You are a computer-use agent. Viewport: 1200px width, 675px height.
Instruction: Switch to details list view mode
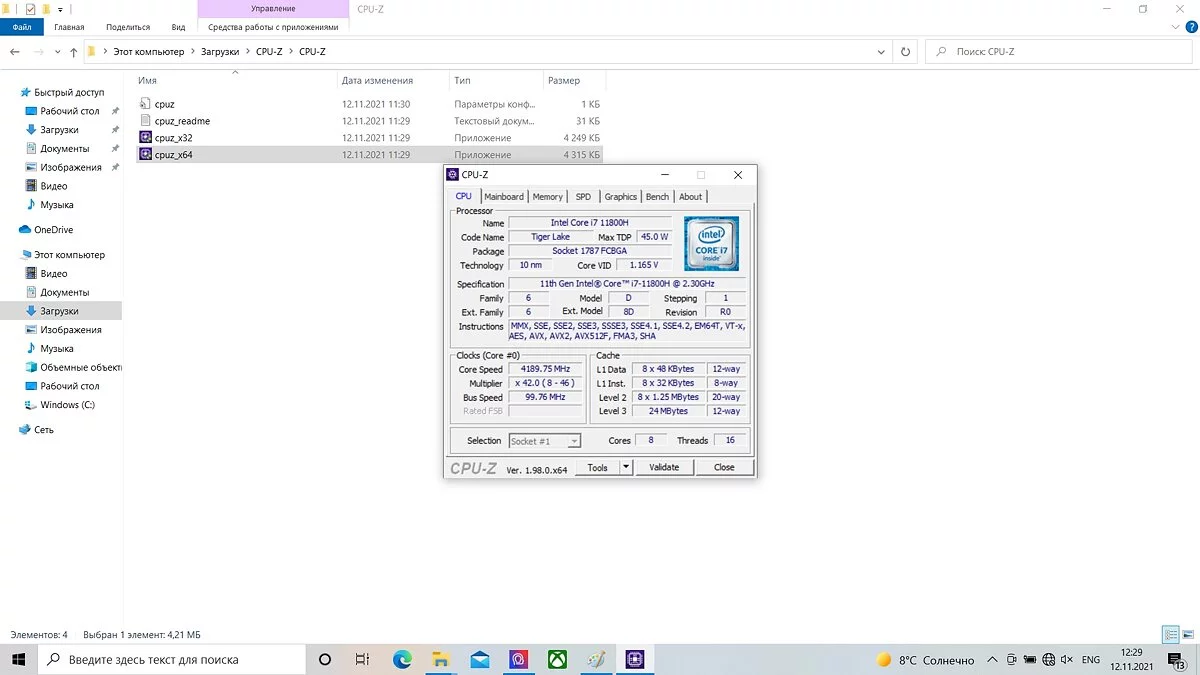1170,635
